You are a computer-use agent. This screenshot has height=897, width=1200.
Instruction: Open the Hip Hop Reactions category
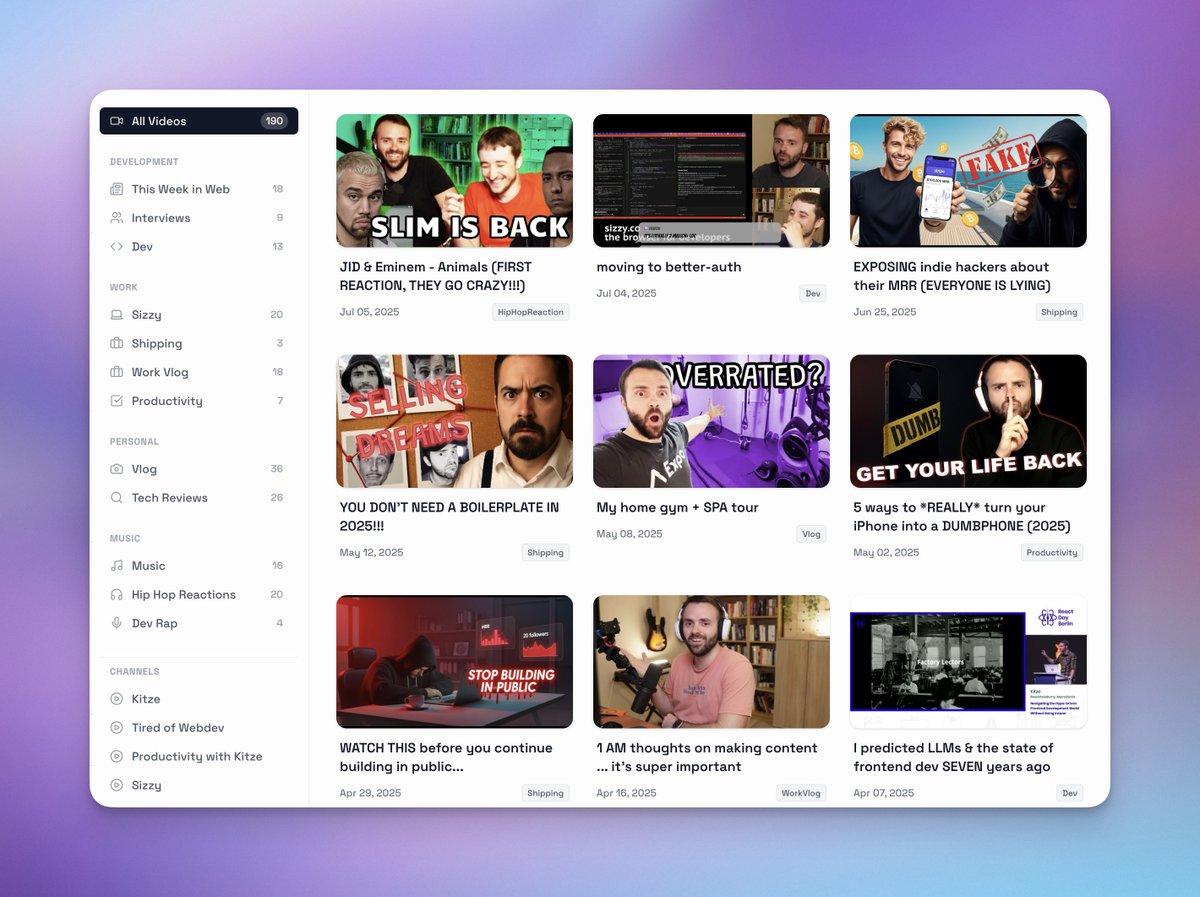[199, 595]
